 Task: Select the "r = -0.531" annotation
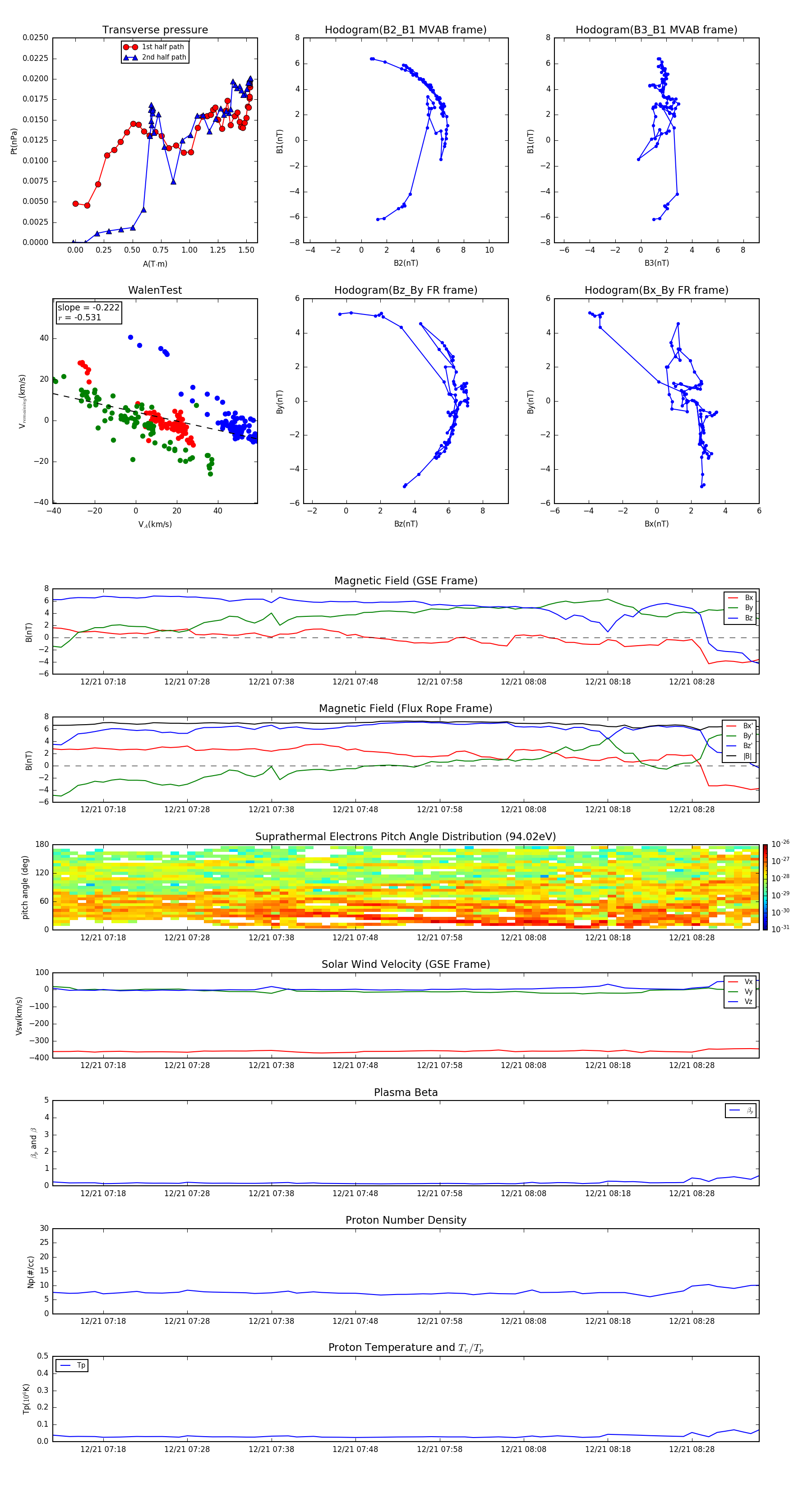click(x=80, y=317)
